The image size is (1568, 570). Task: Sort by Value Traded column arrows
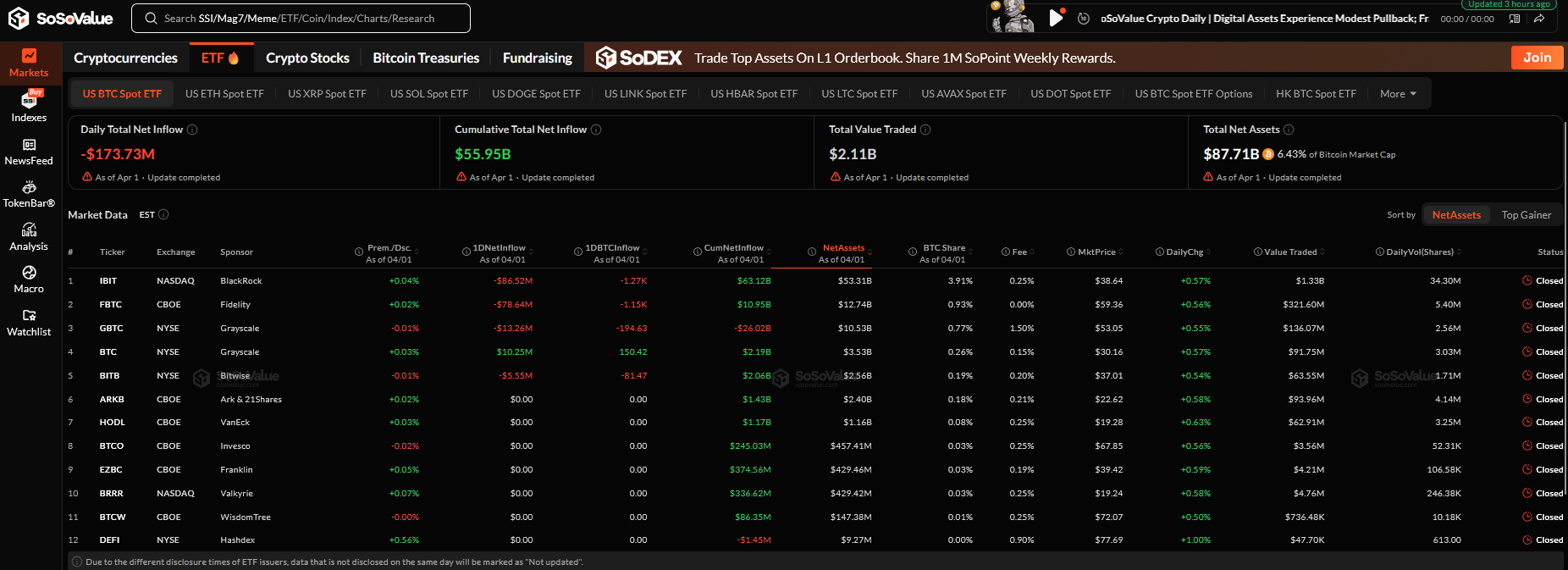(1322, 252)
